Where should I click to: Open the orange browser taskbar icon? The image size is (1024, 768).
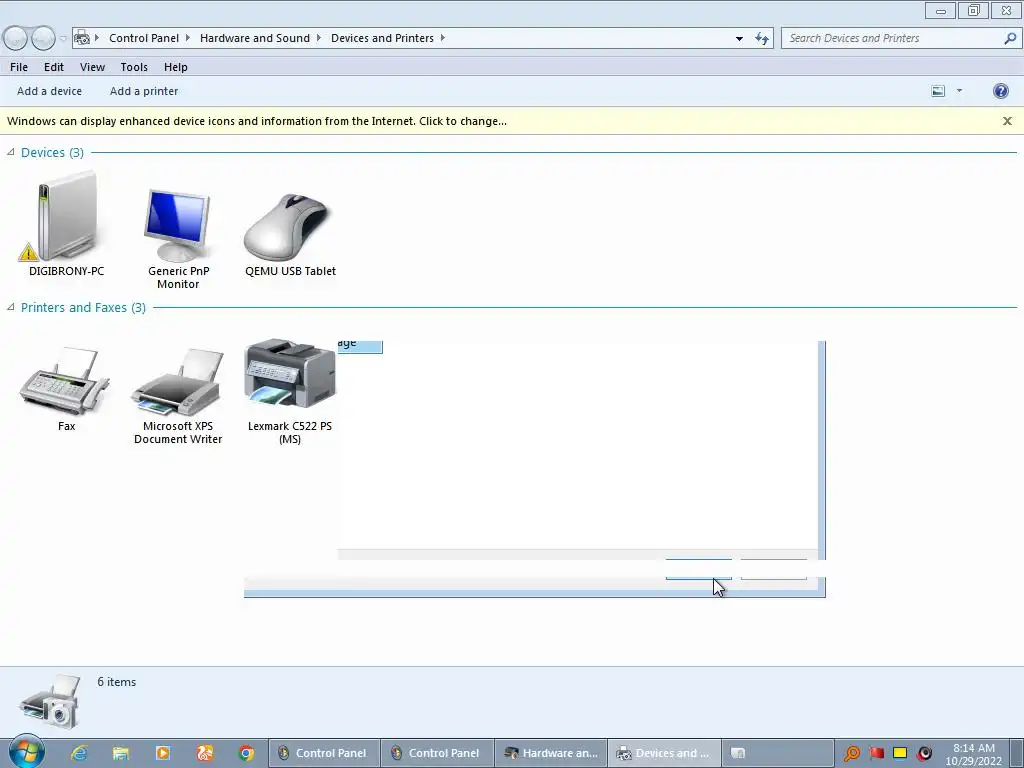pyautogui.click(x=204, y=753)
